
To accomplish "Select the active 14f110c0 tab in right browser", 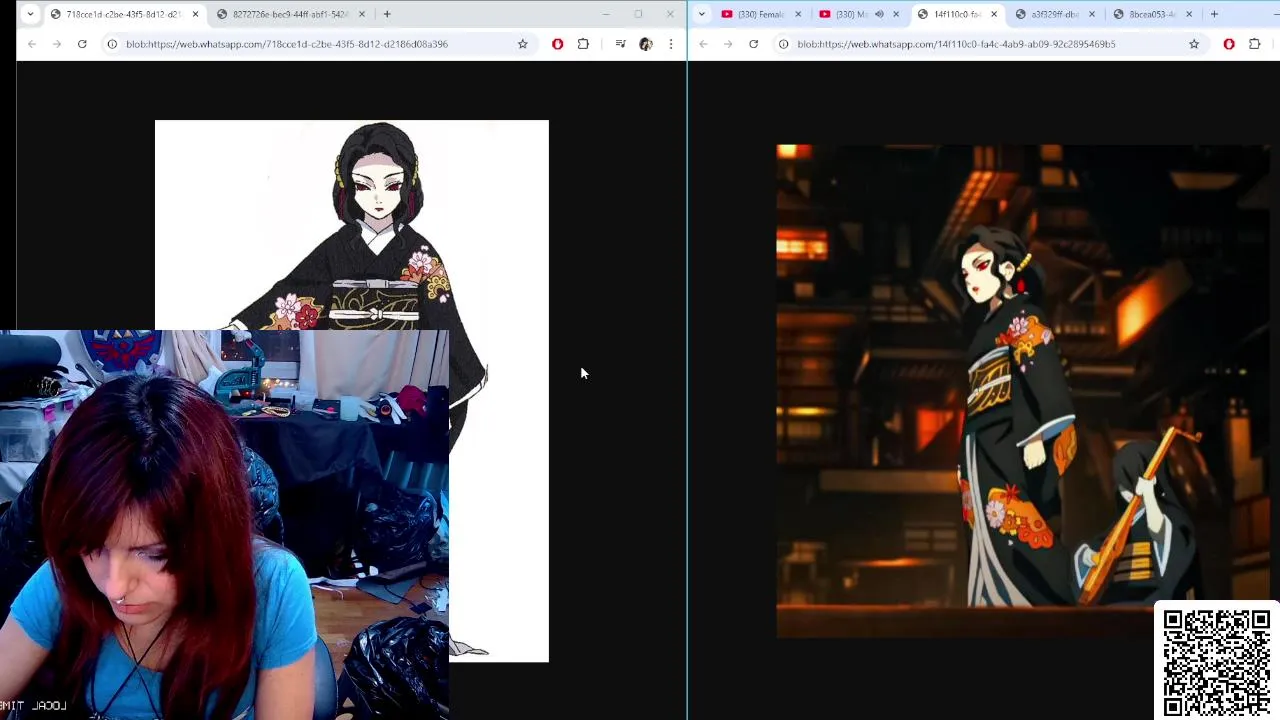I will [955, 14].
